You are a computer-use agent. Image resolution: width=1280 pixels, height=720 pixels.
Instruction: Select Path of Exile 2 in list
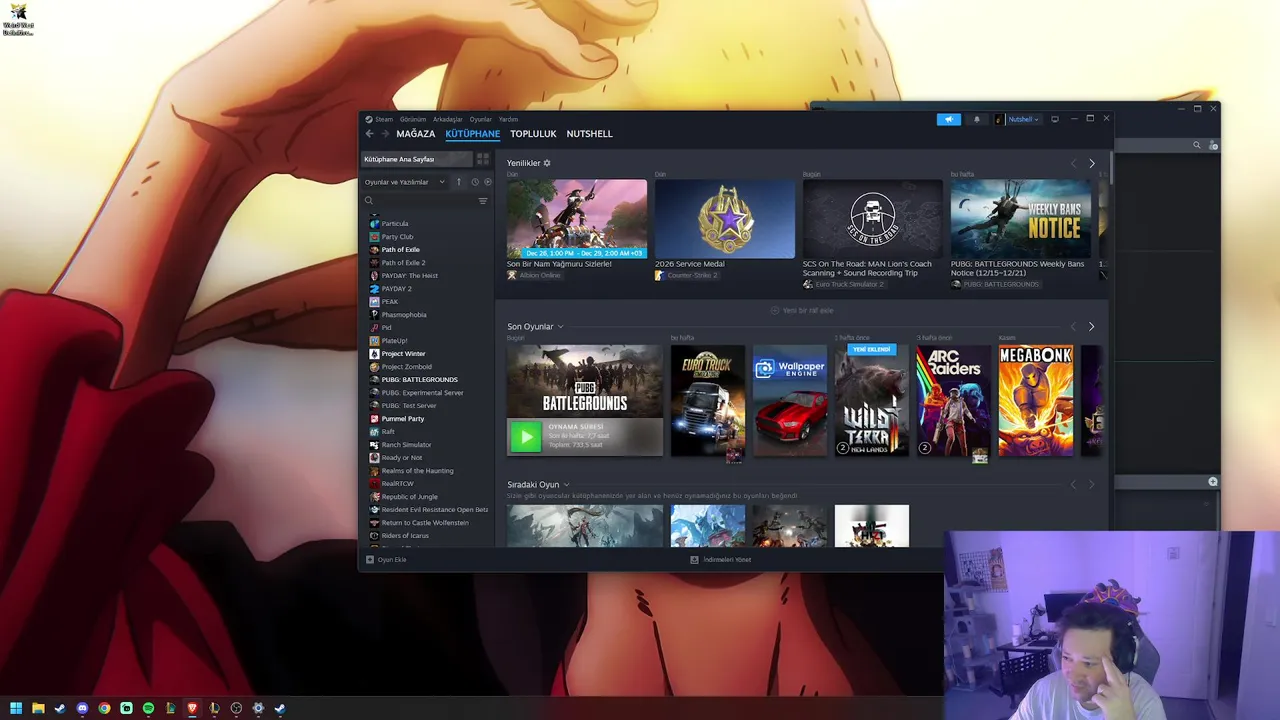(403, 263)
